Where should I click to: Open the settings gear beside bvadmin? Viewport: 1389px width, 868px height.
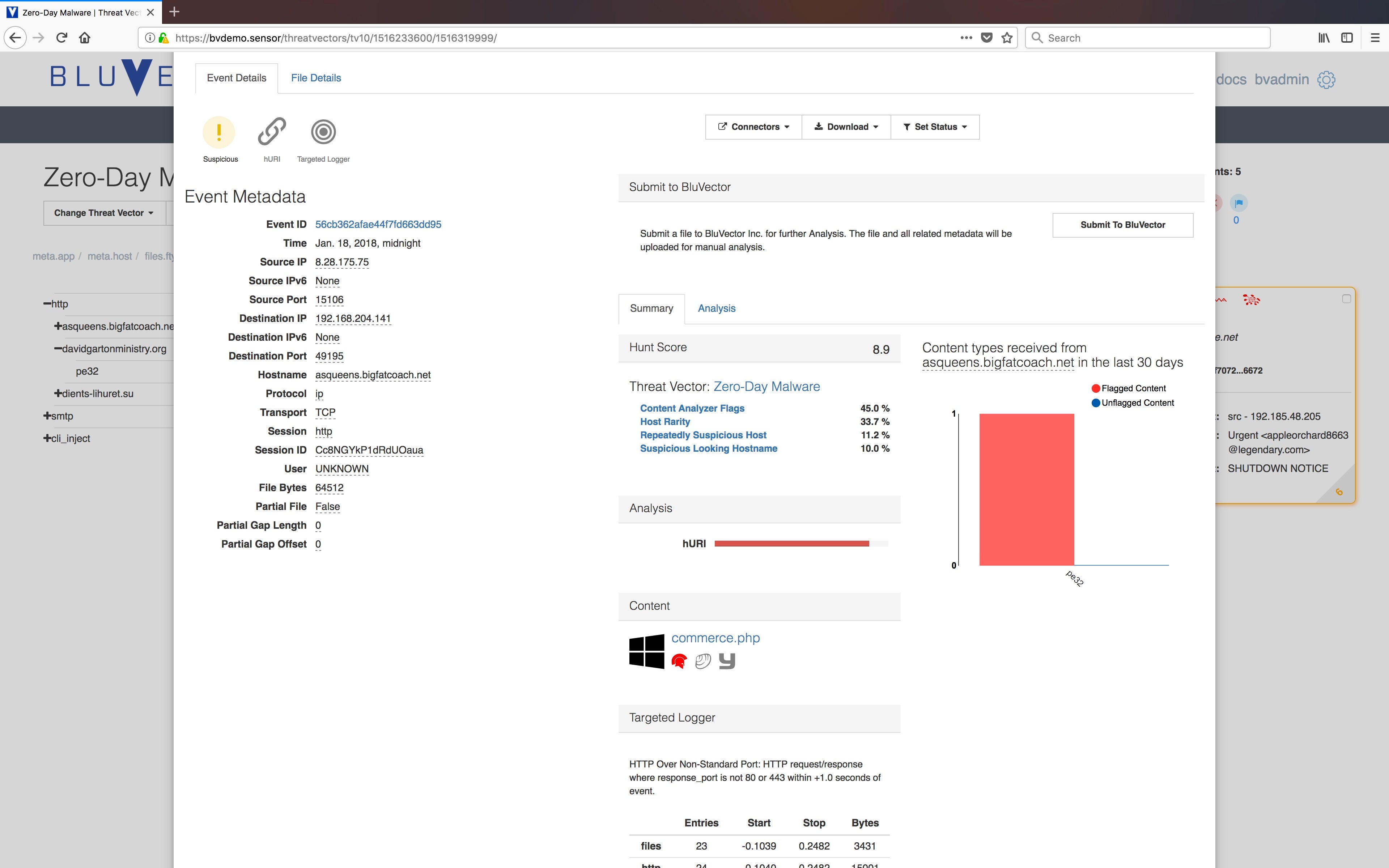1326,80
